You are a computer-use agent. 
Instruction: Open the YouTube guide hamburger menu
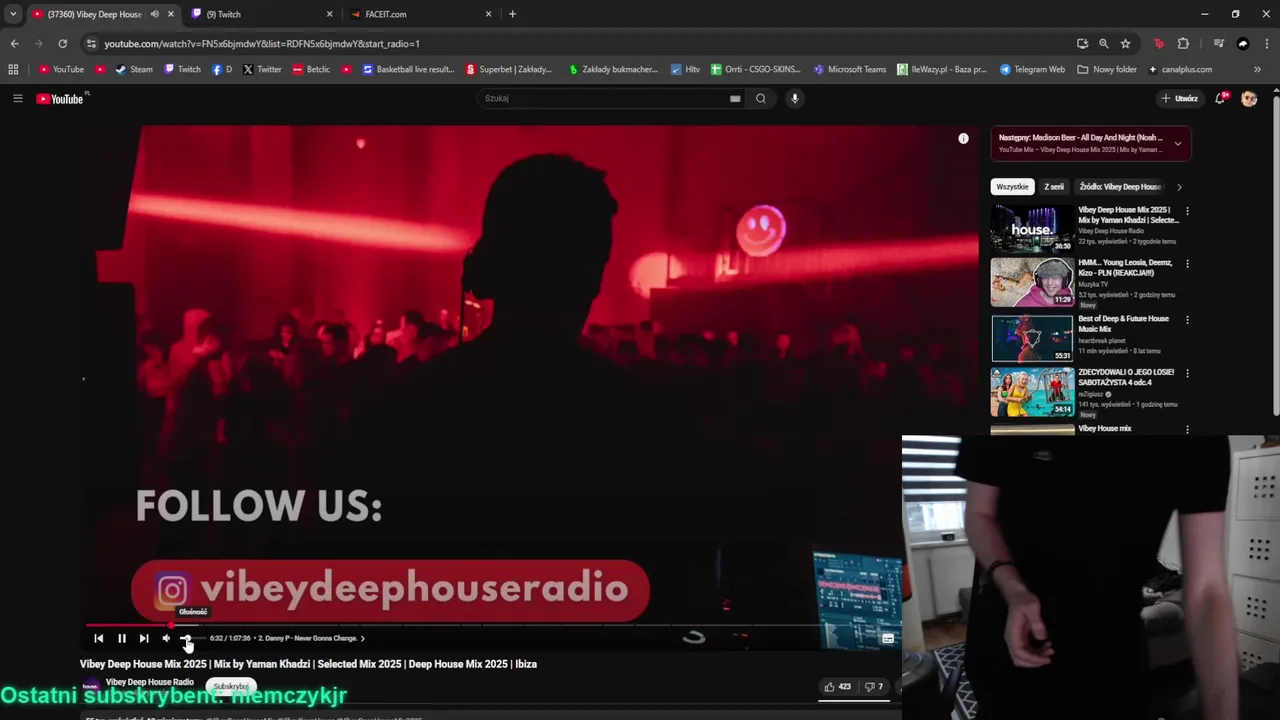(17, 98)
